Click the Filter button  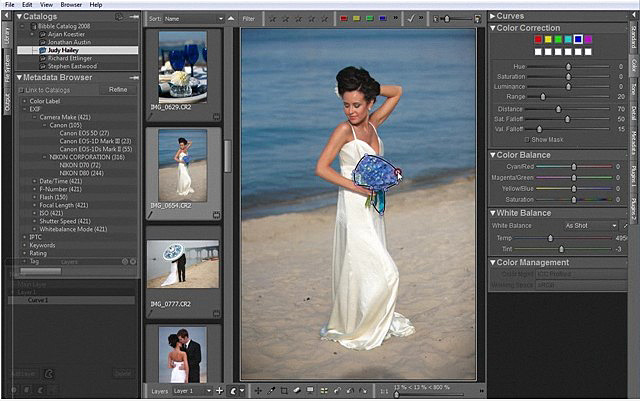[x=248, y=18]
